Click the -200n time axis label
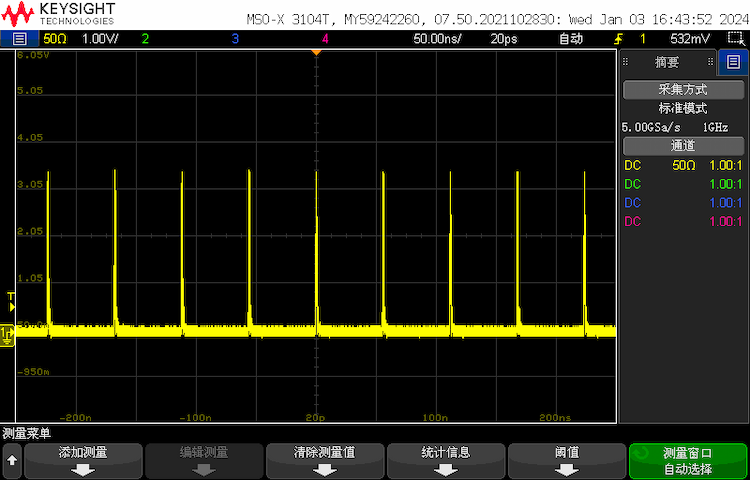 (x=78, y=418)
